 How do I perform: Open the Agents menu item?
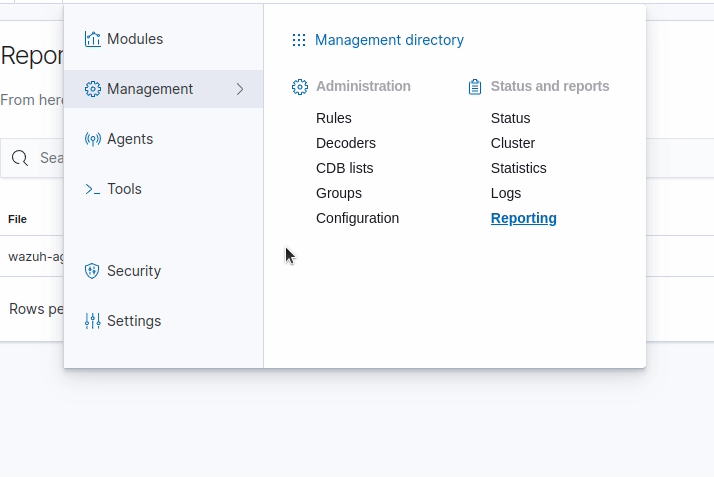click(x=130, y=139)
